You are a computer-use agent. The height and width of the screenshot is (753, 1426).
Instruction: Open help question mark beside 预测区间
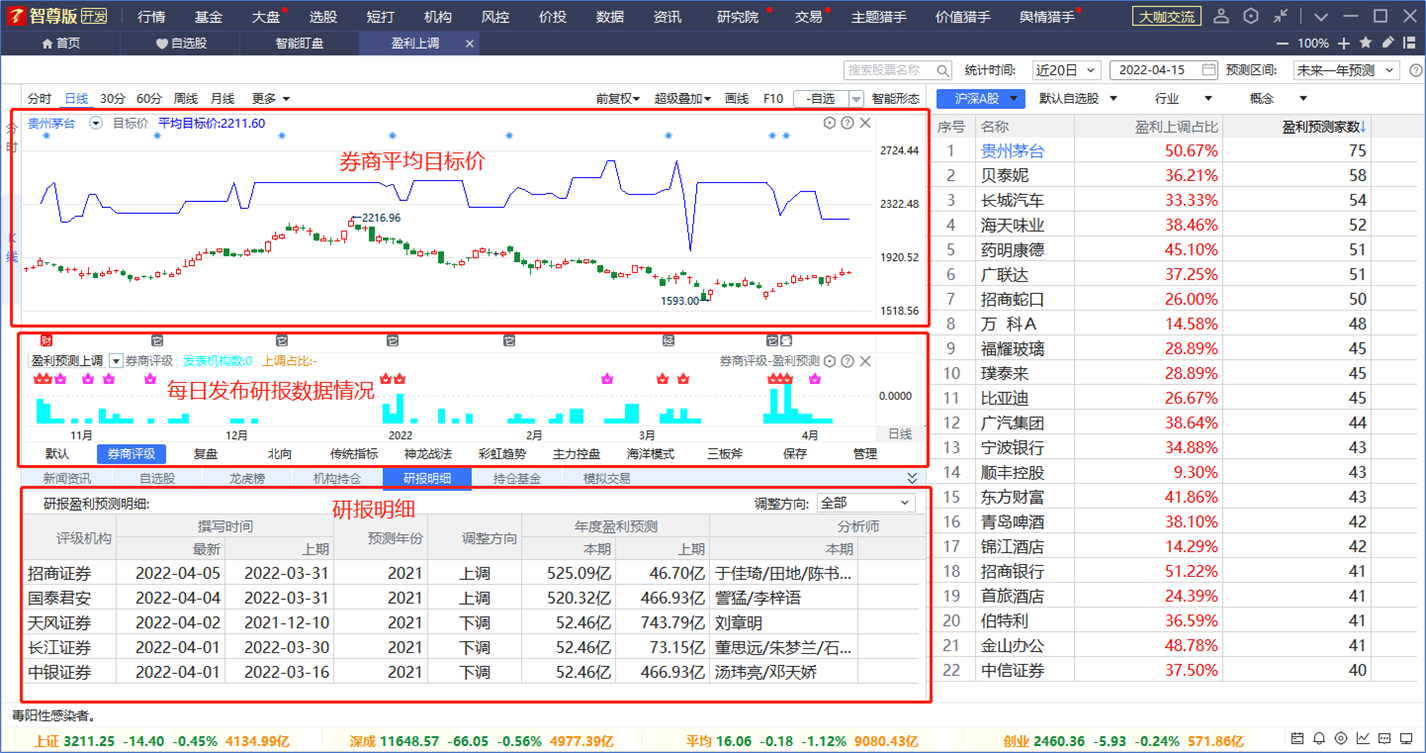click(1415, 70)
